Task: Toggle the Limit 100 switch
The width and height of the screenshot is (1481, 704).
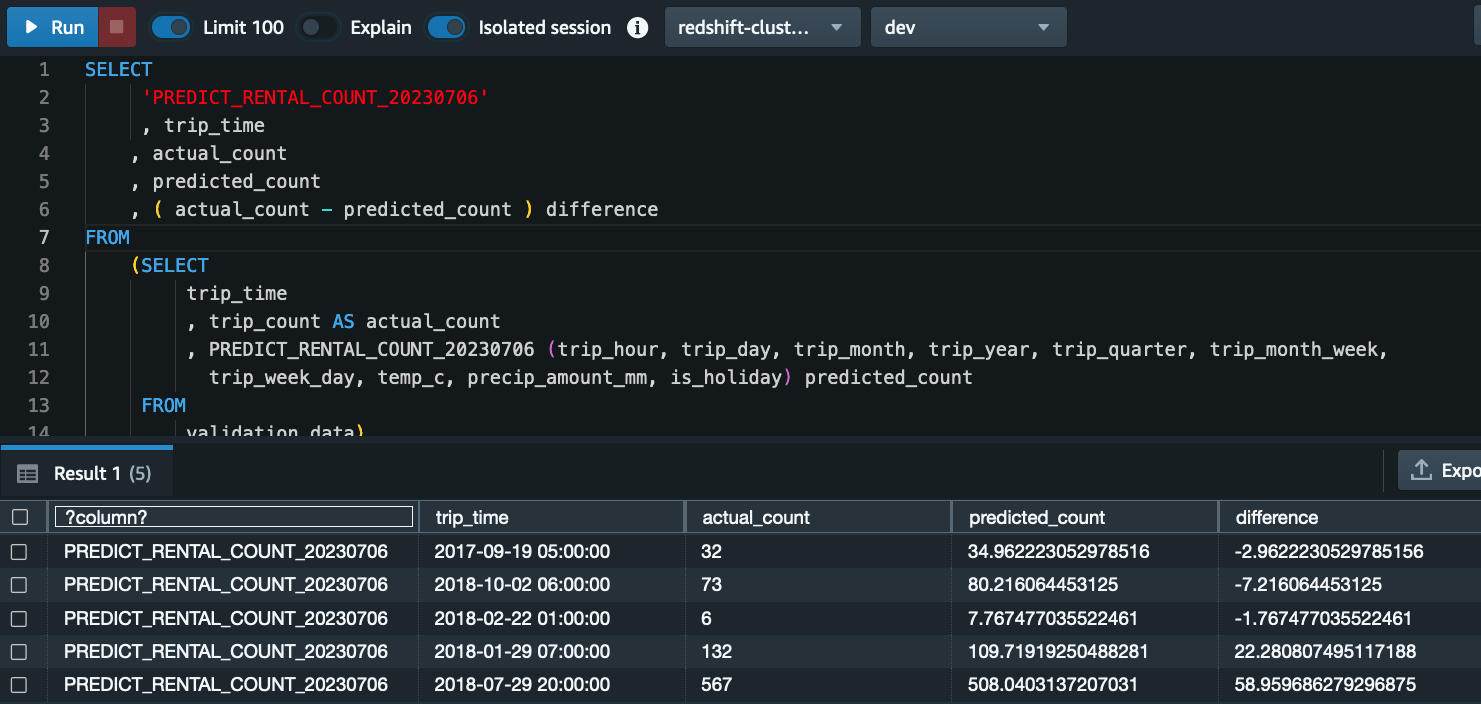Action: 171,27
